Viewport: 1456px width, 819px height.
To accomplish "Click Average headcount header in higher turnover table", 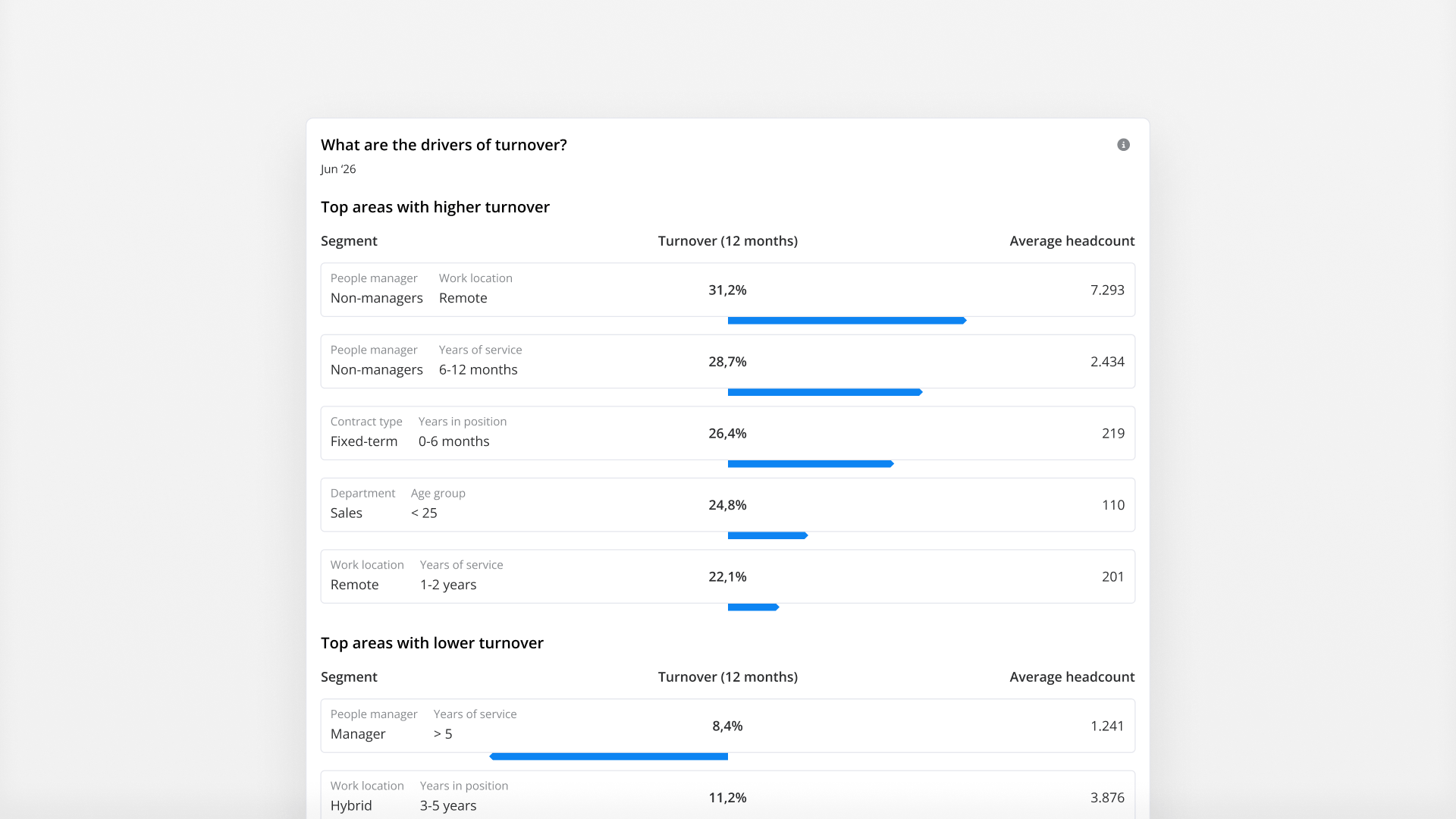I will tap(1072, 241).
